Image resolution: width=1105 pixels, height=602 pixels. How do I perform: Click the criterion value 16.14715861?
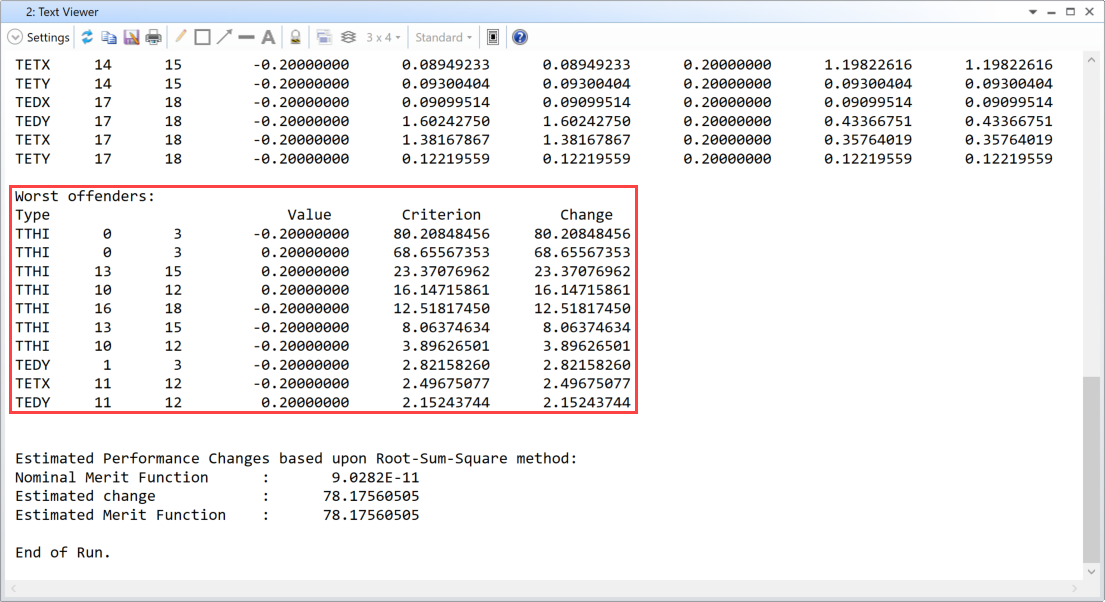441,290
